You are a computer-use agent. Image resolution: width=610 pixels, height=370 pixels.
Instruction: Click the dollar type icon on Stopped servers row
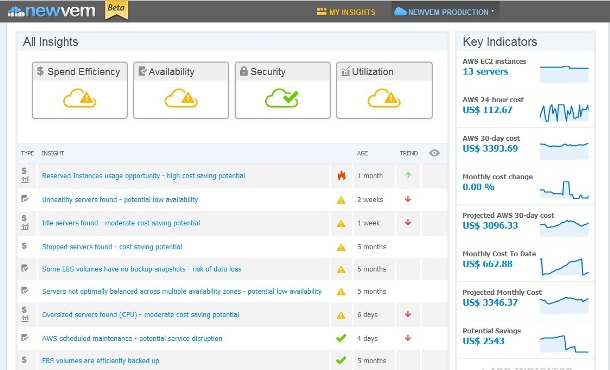(x=24, y=246)
